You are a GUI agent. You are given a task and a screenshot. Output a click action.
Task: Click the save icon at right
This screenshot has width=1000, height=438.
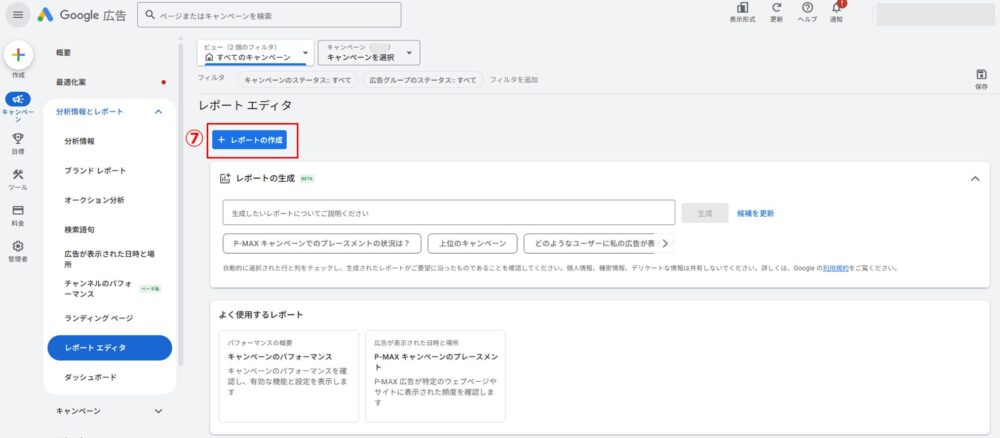pyautogui.click(x=981, y=75)
